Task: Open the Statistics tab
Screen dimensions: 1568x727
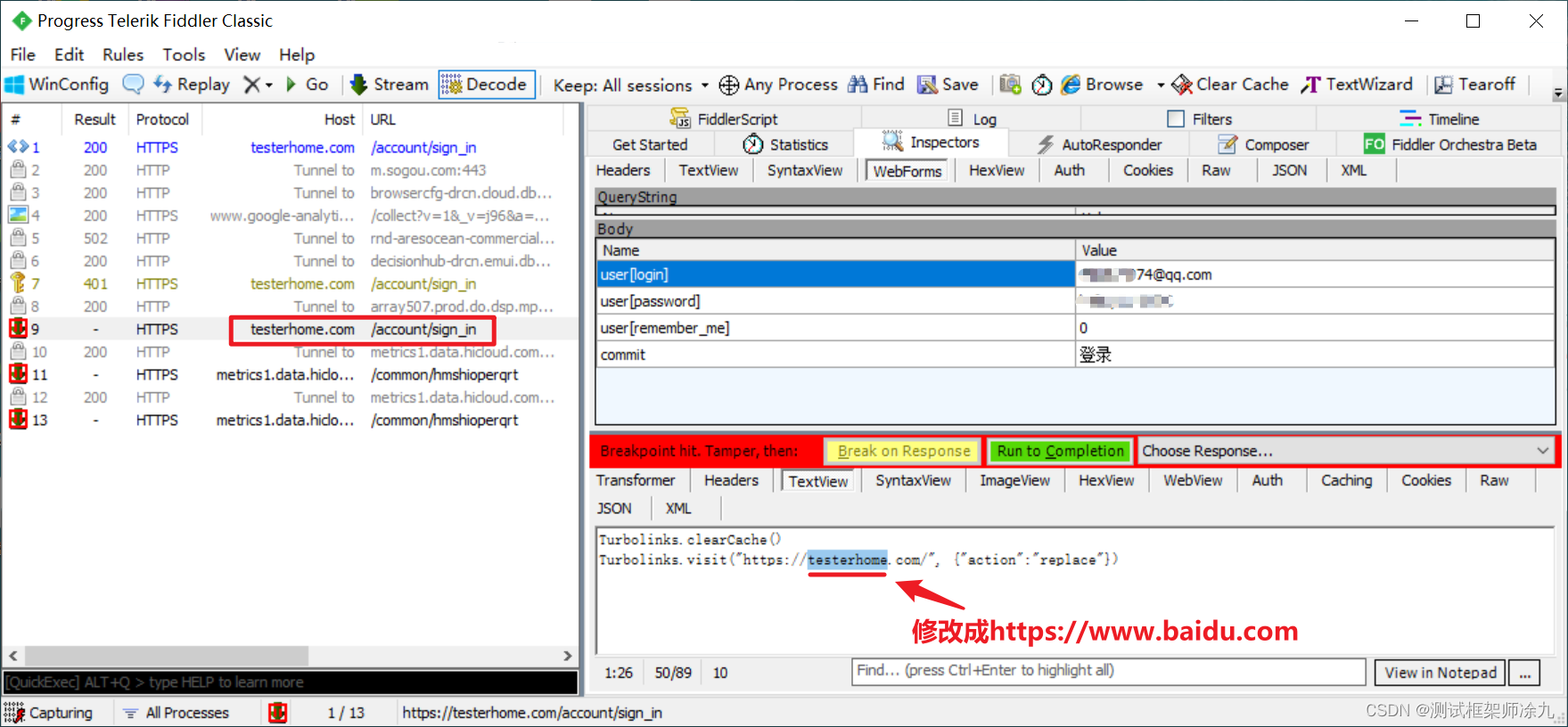Action: point(785,144)
